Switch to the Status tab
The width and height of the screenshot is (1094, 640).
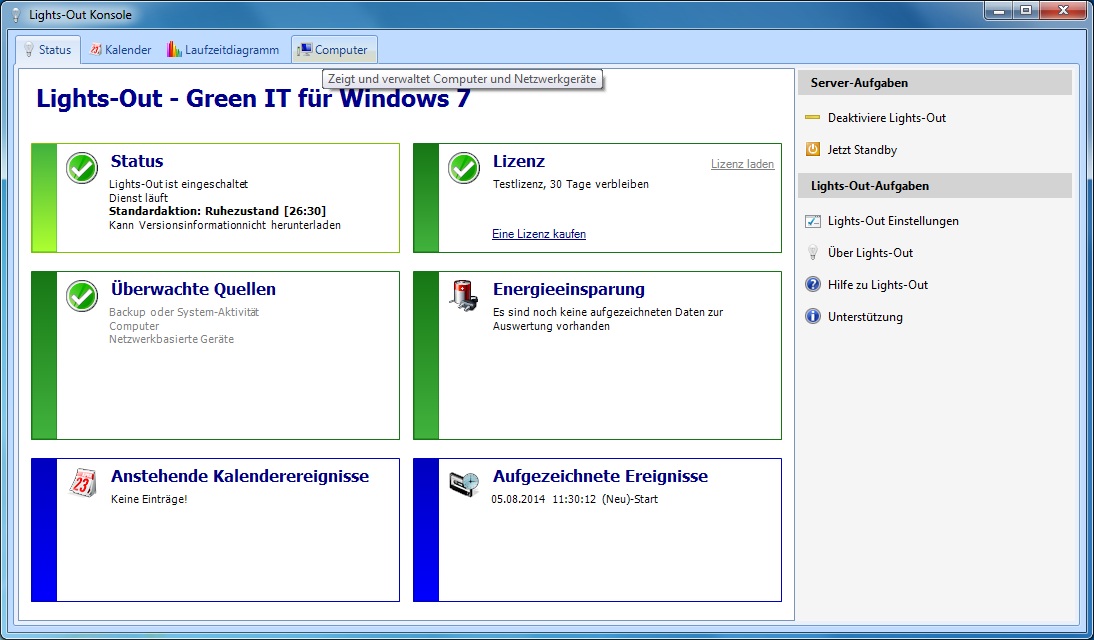pyautogui.click(x=48, y=50)
